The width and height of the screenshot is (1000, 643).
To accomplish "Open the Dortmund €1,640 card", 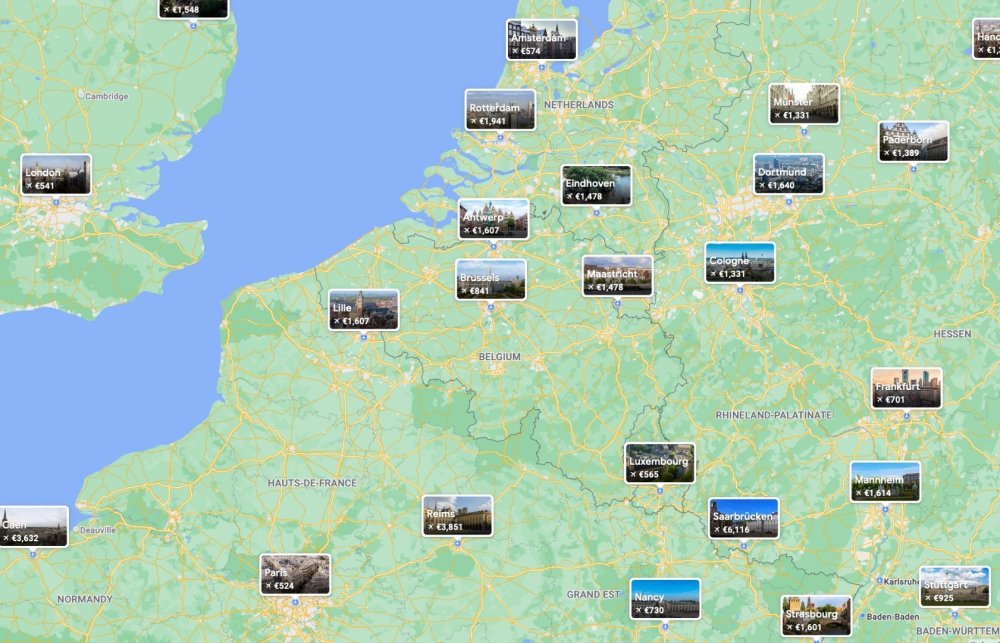I will tap(789, 174).
